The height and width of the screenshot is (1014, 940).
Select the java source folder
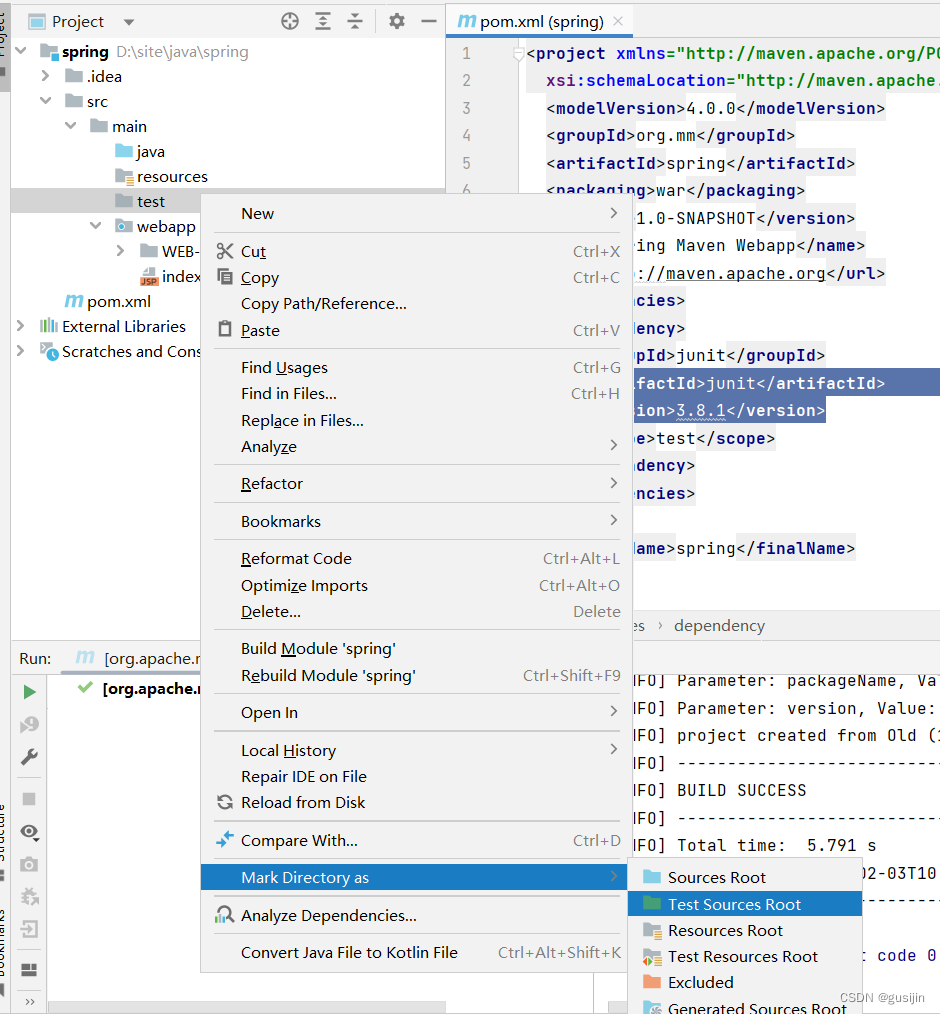pos(140,151)
